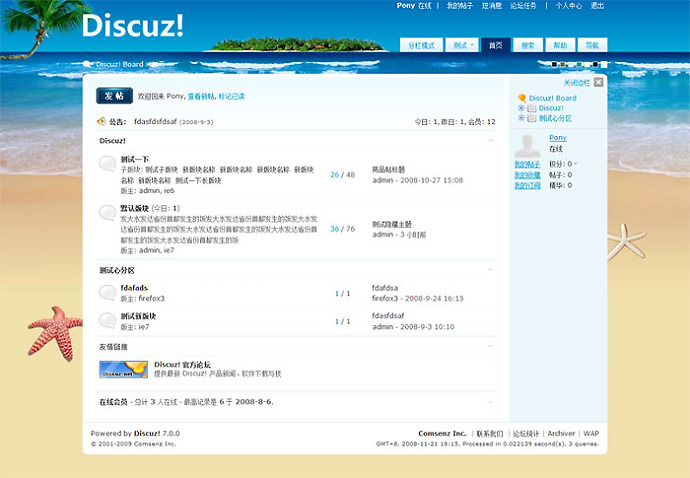Switch to the 分栏模式 tab
Image resolution: width=690 pixels, height=478 pixels.
[x=421, y=45]
